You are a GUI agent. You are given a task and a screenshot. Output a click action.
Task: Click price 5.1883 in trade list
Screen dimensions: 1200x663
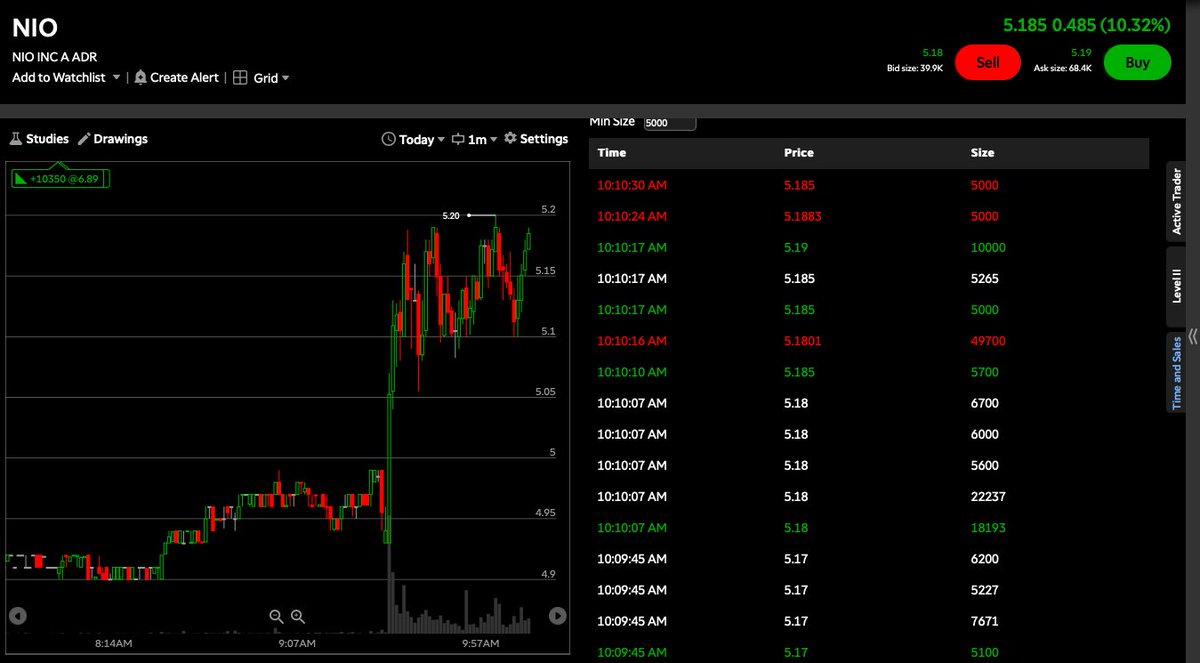(804, 216)
